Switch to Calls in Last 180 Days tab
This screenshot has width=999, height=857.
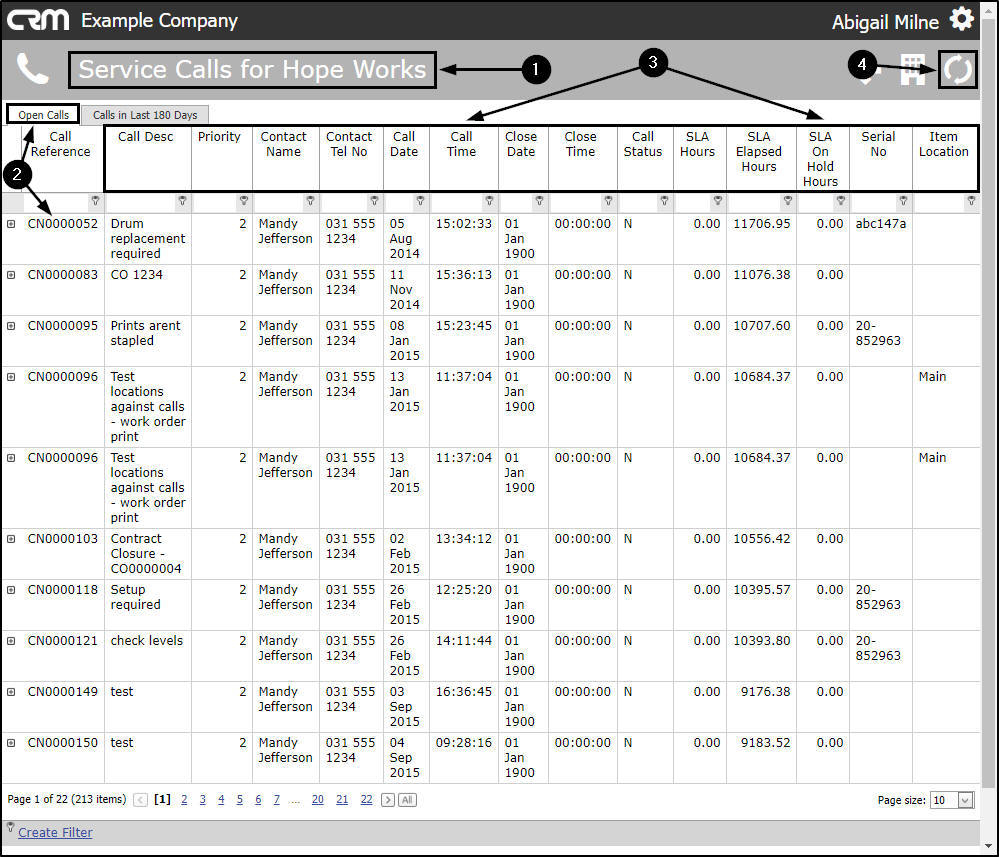click(x=145, y=115)
